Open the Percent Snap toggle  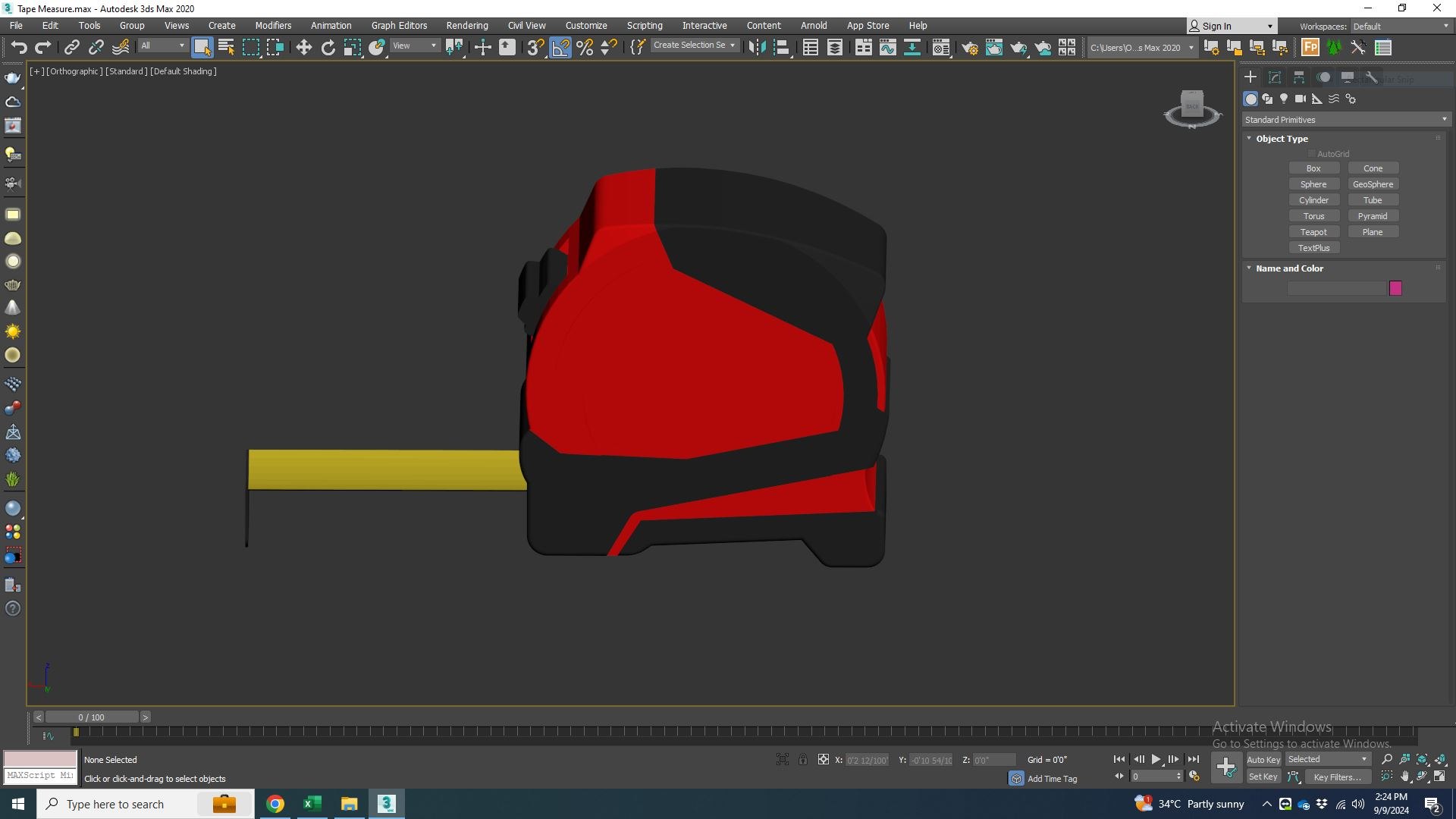(585, 48)
